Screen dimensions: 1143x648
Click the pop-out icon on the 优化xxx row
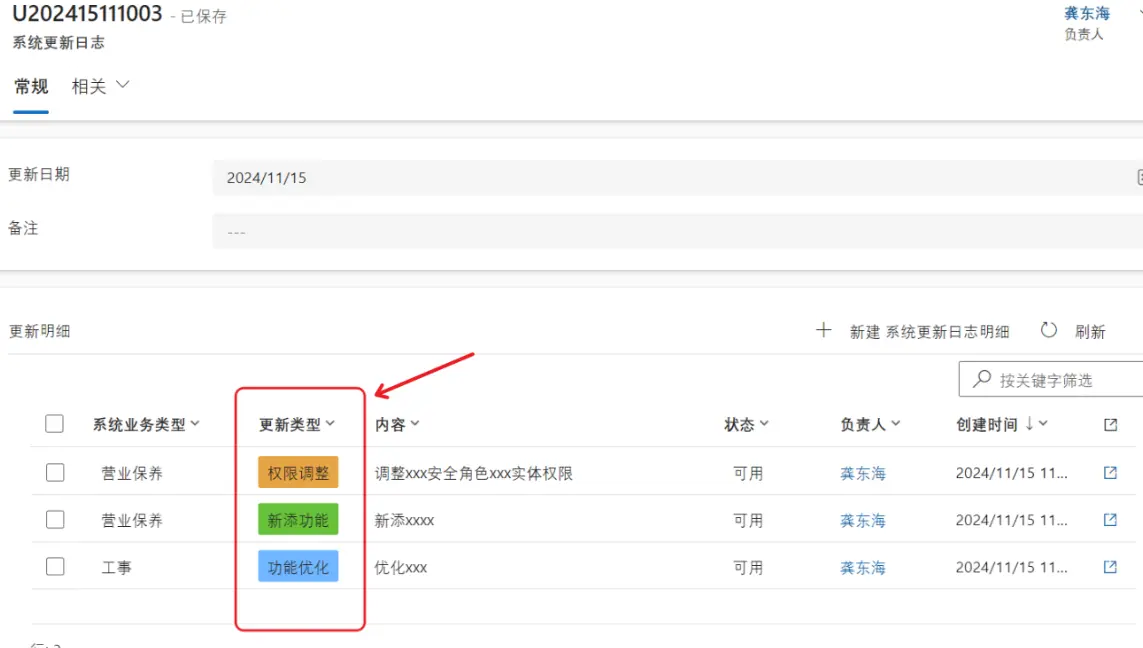tap(1109, 567)
